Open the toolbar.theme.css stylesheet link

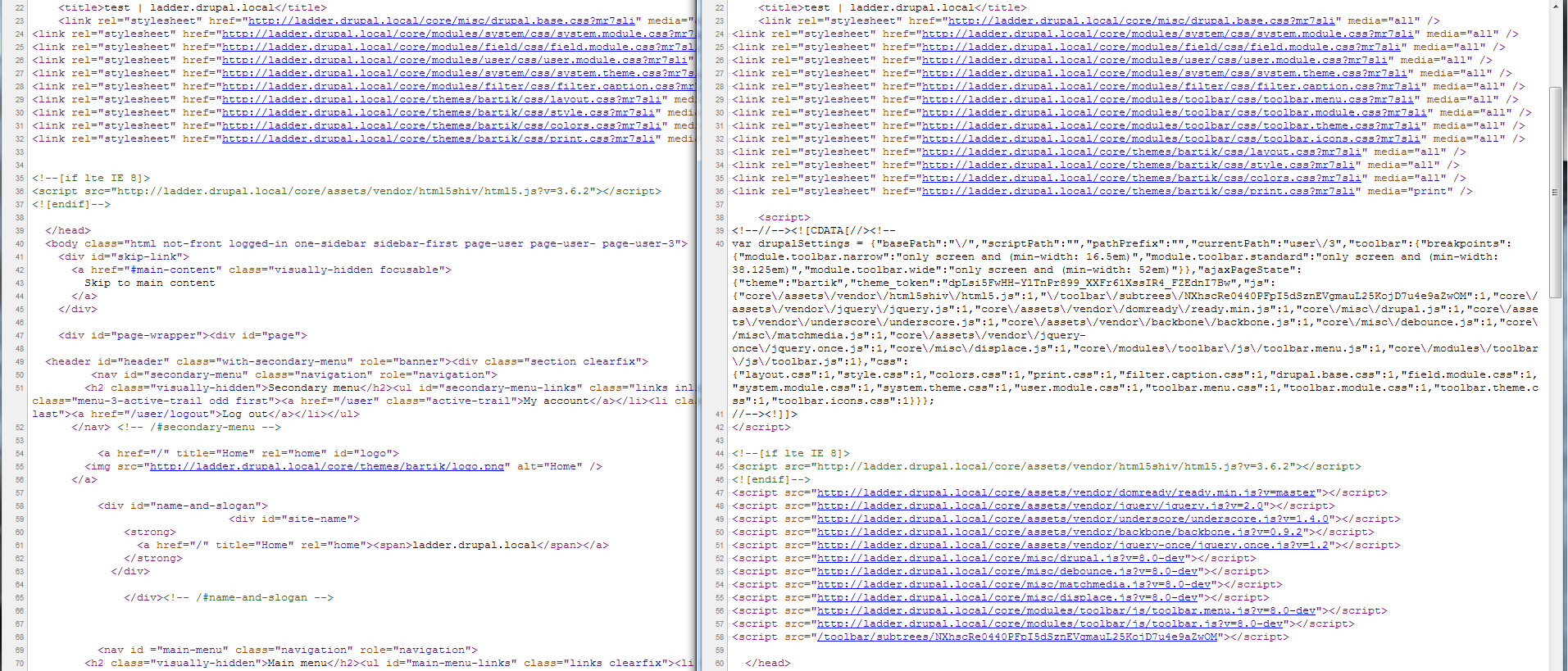click(x=1171, y=125)
